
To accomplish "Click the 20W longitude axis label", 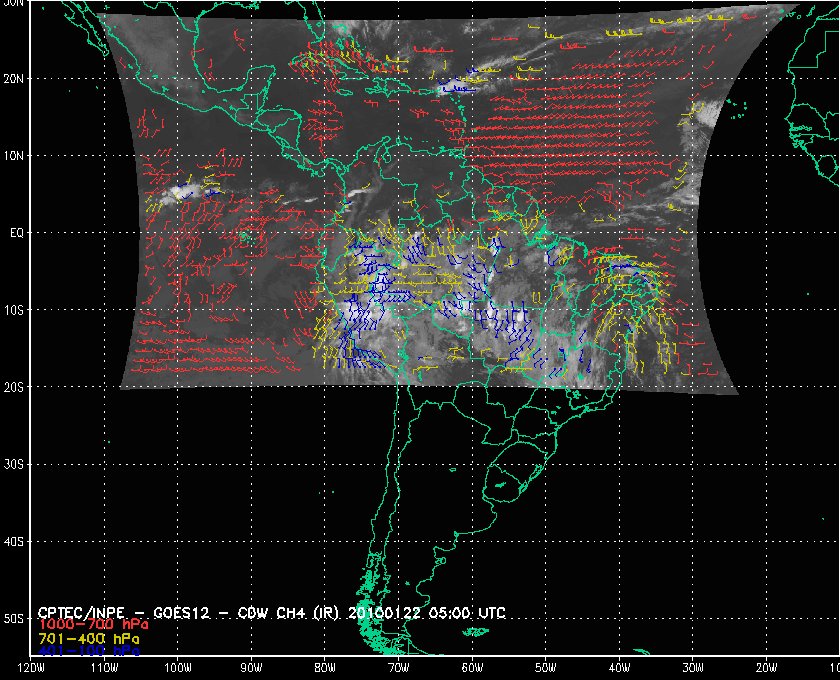I will [x=766, y=668].
